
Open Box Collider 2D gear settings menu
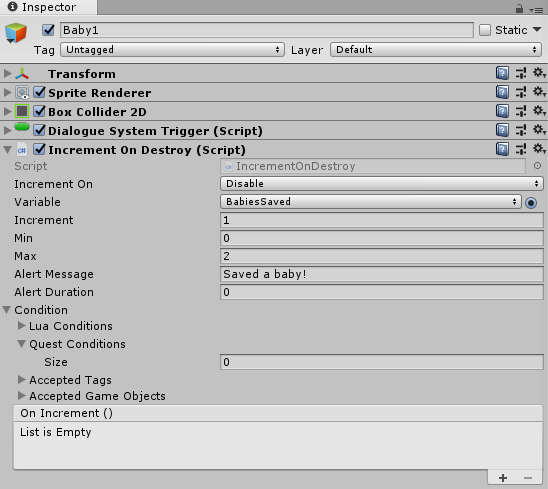pyautogui.click(x=539, y=111)
